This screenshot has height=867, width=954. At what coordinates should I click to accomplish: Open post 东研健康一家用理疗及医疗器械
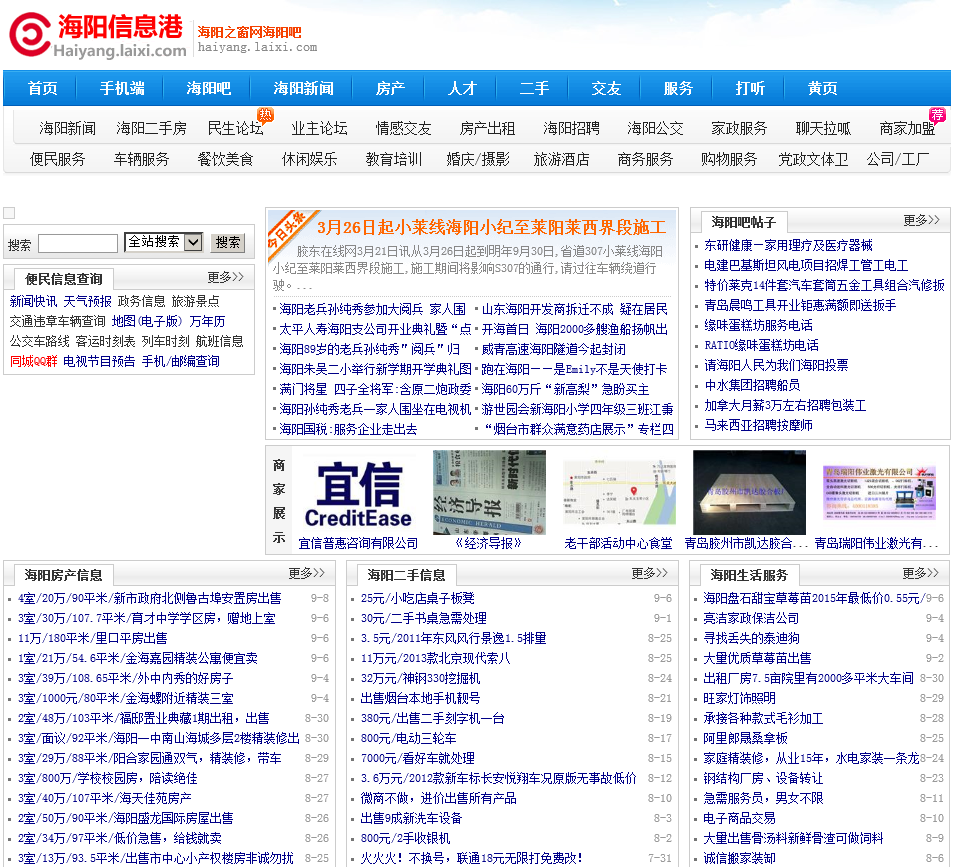point(788,245)
